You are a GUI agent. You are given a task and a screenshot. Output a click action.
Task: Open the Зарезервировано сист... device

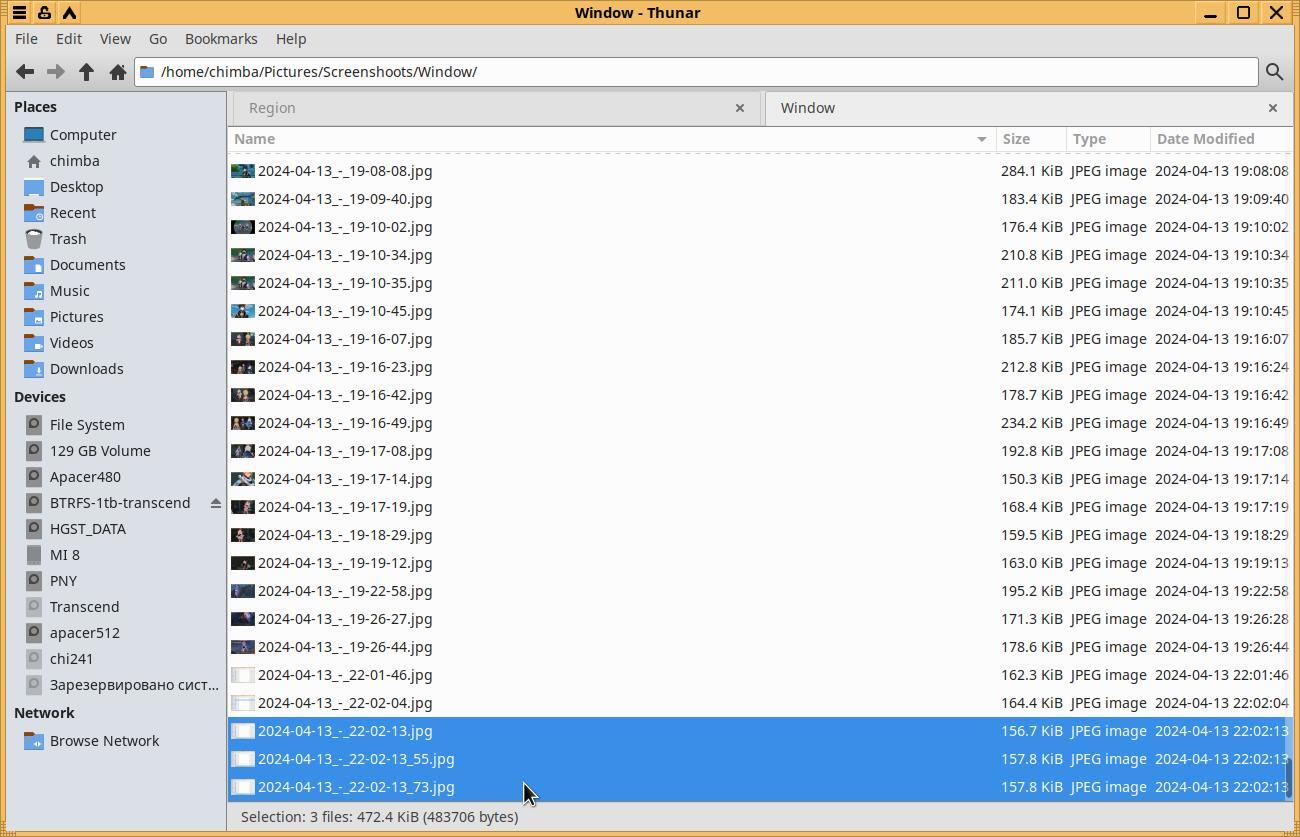click(134, 685)
